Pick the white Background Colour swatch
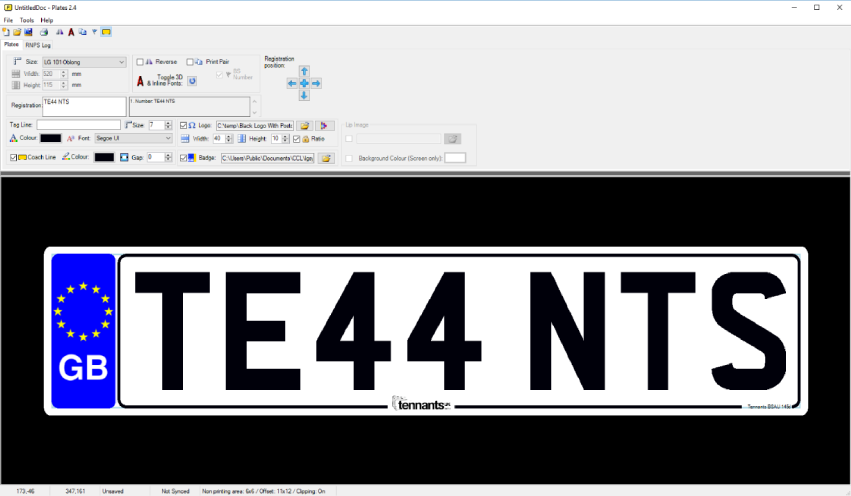 coord(455,158)
